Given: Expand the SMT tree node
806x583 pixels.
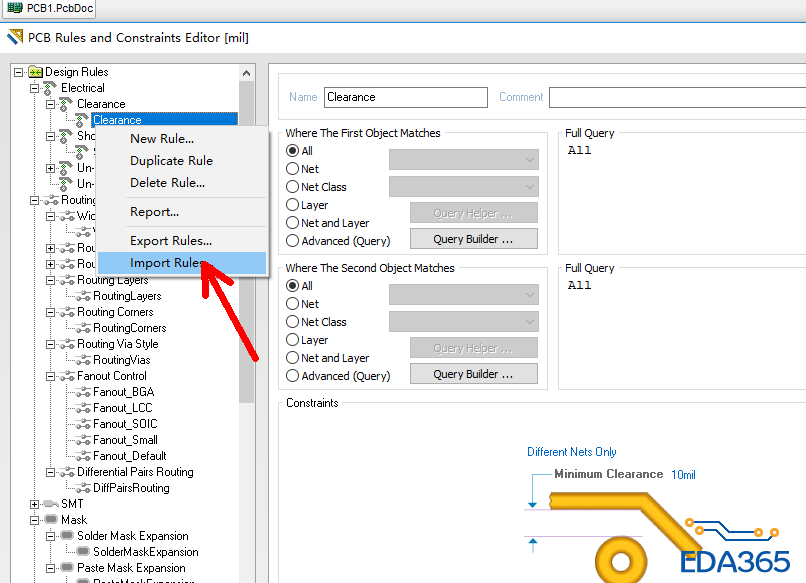Looking at the screenshot, I should [x=35, y=504].
